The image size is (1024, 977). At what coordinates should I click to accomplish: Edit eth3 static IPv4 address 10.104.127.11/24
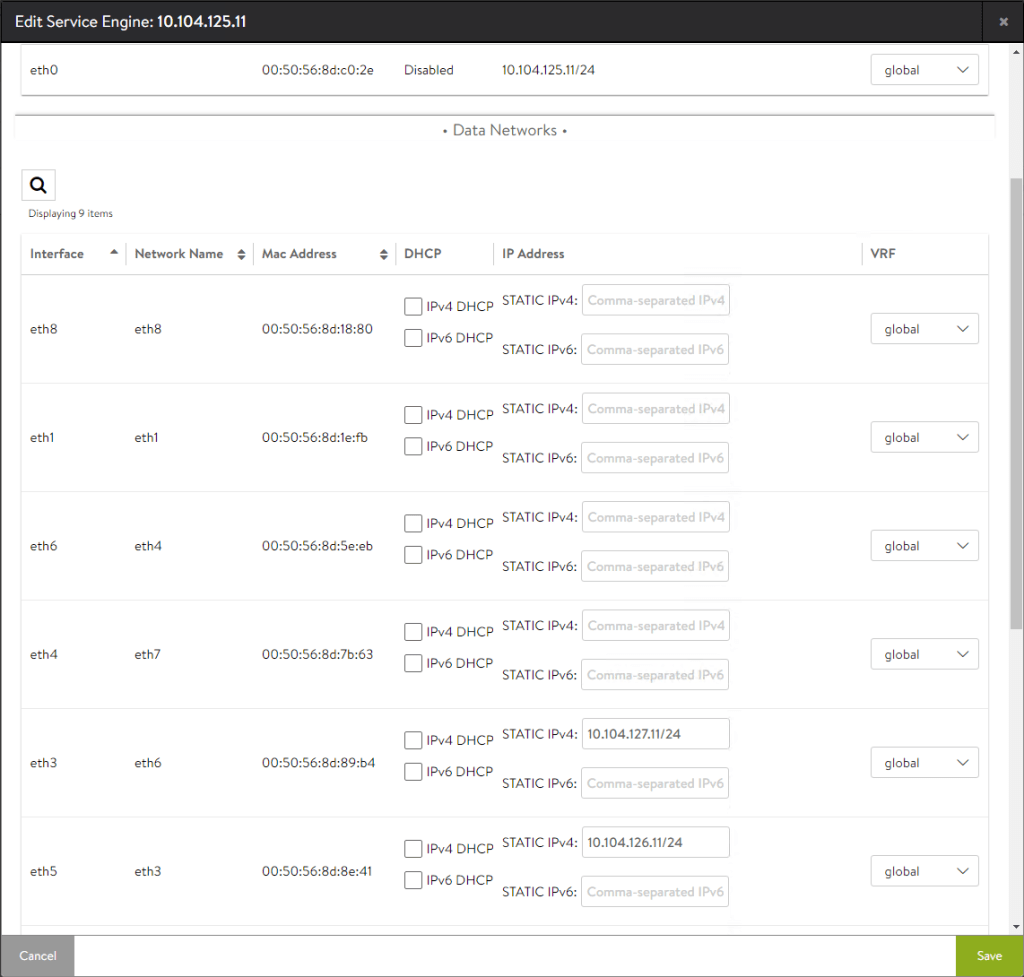[x=655, y=734]
